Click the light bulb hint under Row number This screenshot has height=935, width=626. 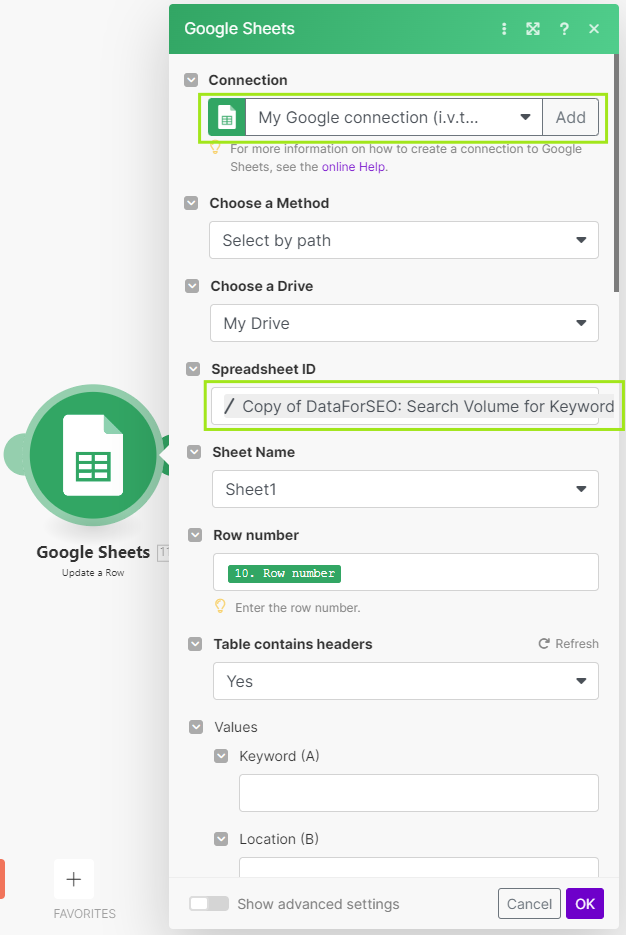(x=220, y=606)
